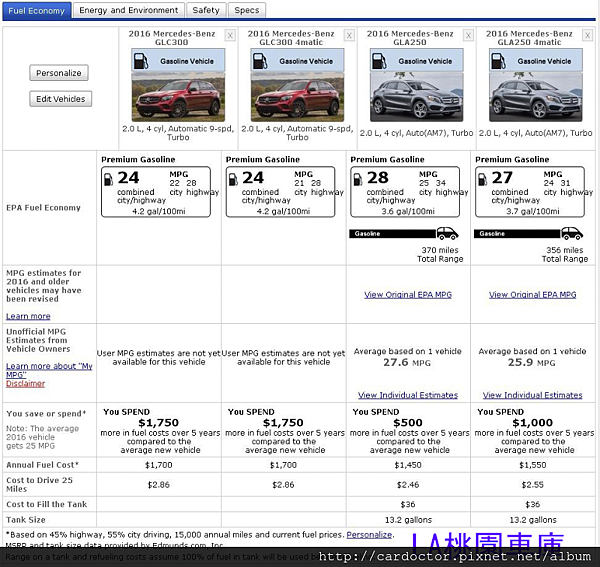Click the GLA250 gas pump header icon
Screen dimensions: 600x567
pos(379,61)
